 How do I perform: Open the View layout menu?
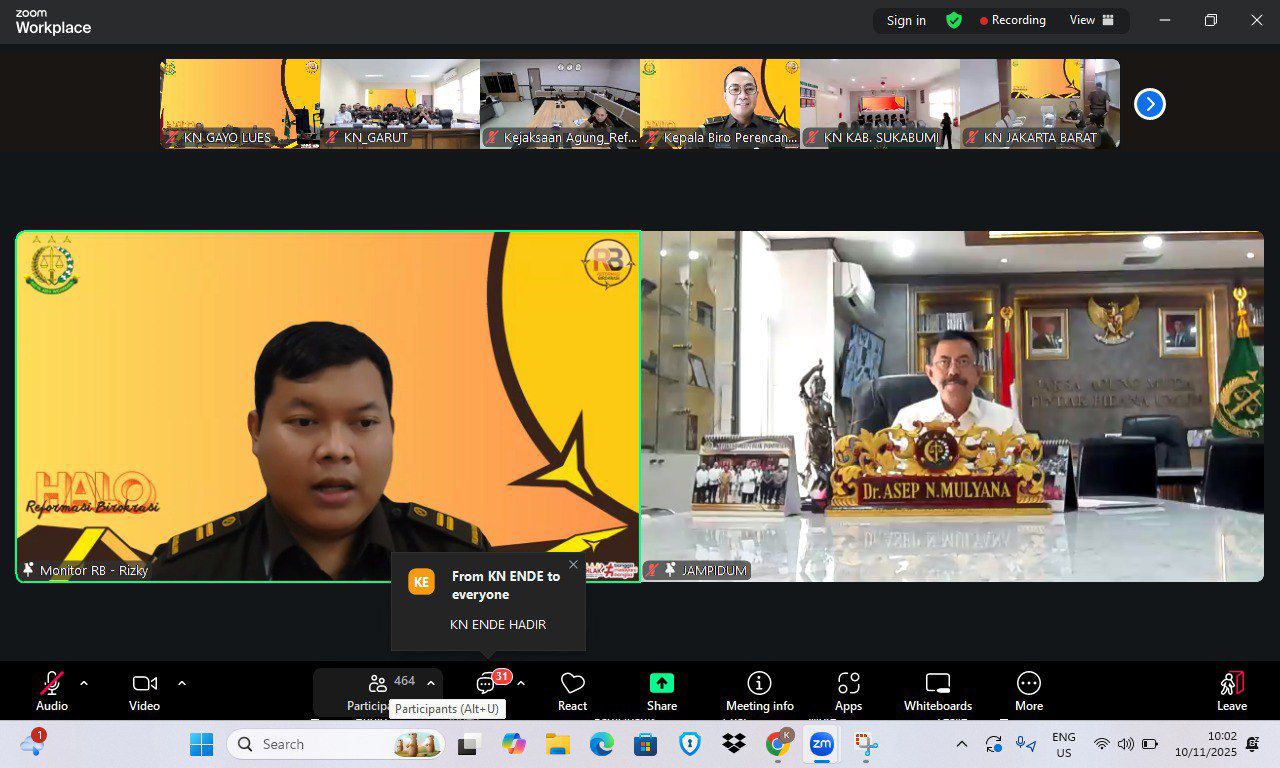[1091, 20]
